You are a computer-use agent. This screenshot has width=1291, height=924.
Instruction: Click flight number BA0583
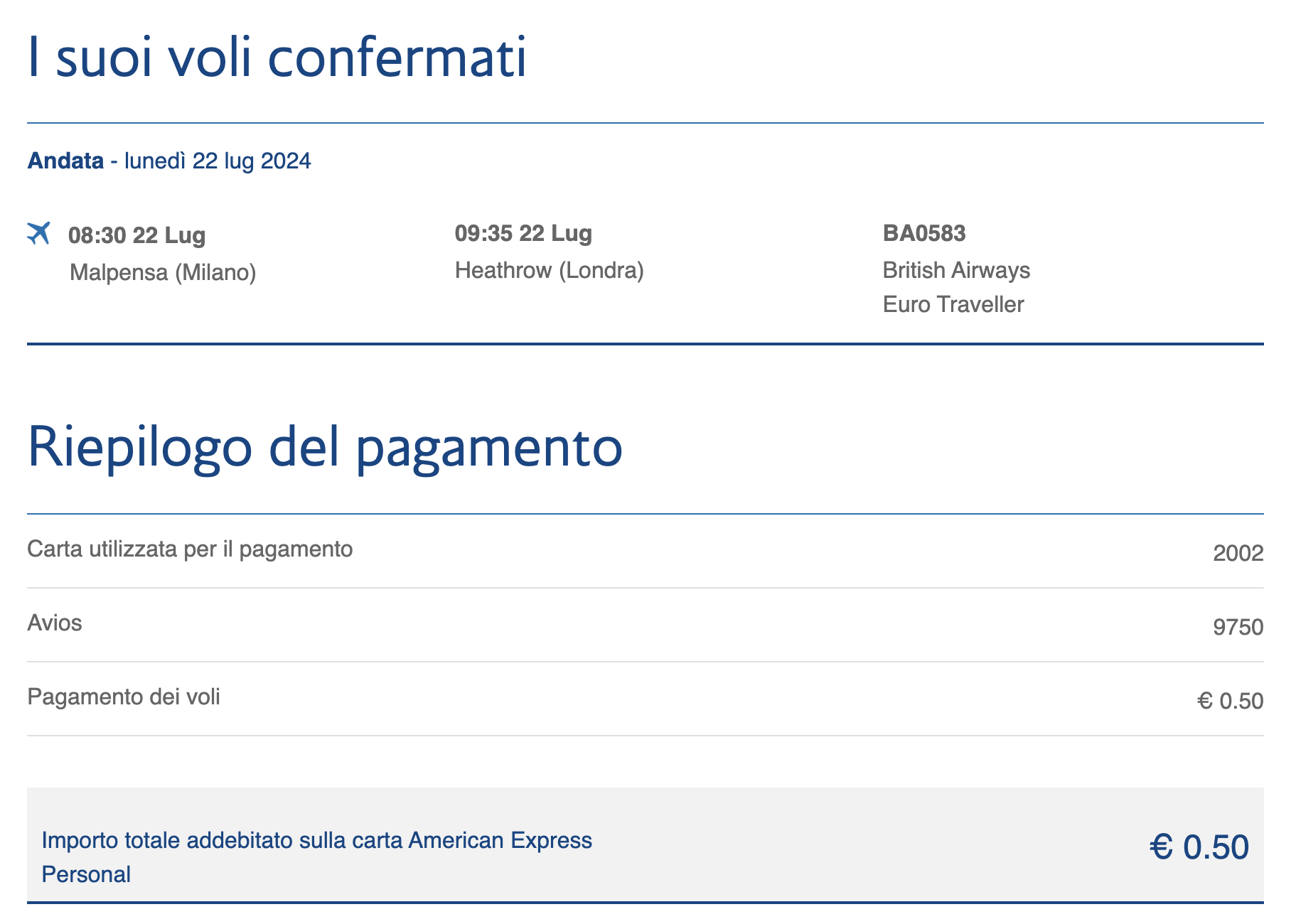(923, 233)
